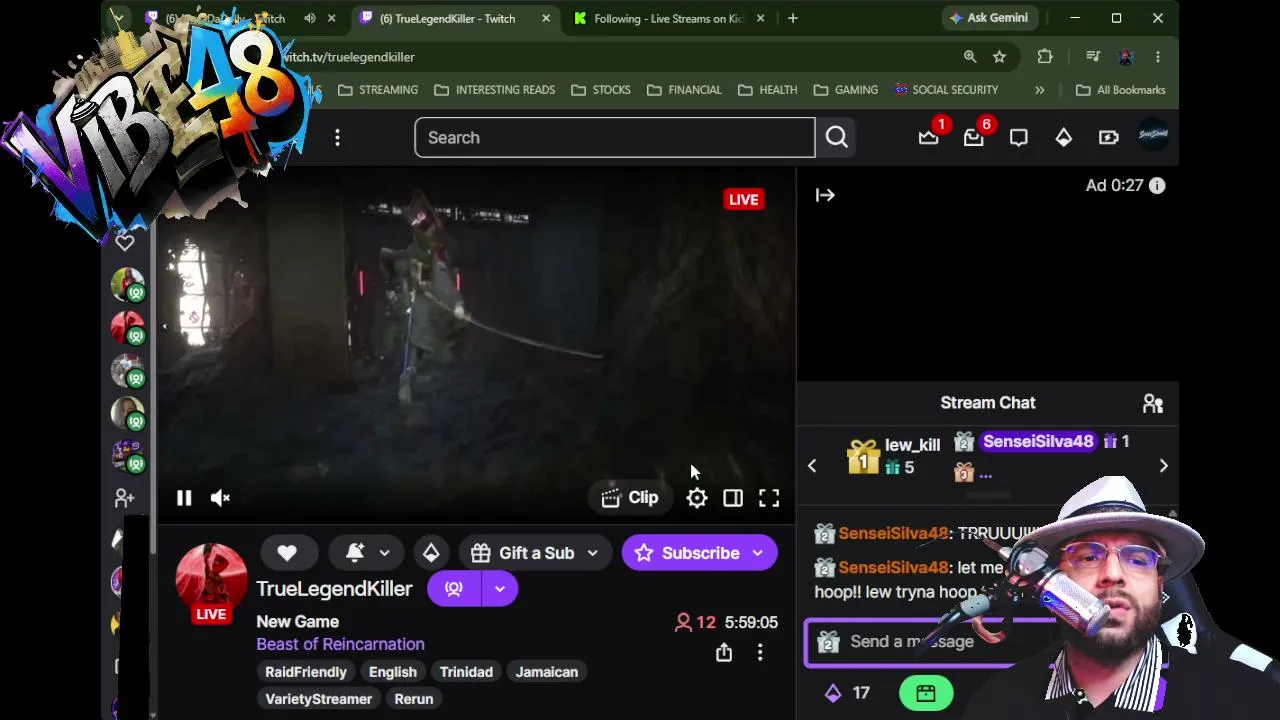Open the Twitch user avatar menu
Viewport: 1280px width, 720px height.
click(x=1153, y=136)
